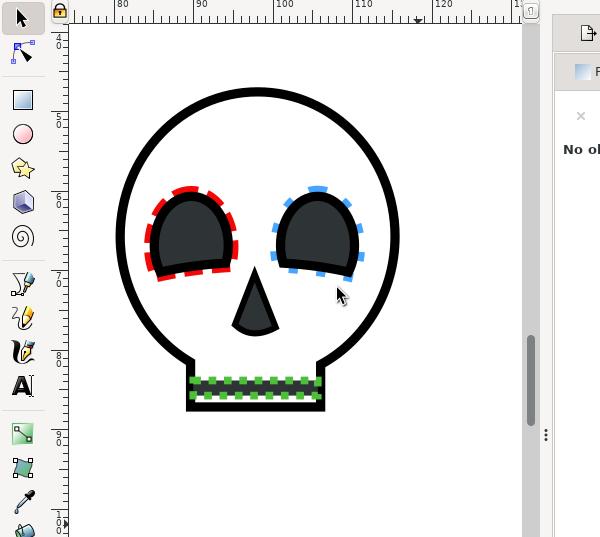
Task: Choose the Rectangle tool
Action: point(22,100)
